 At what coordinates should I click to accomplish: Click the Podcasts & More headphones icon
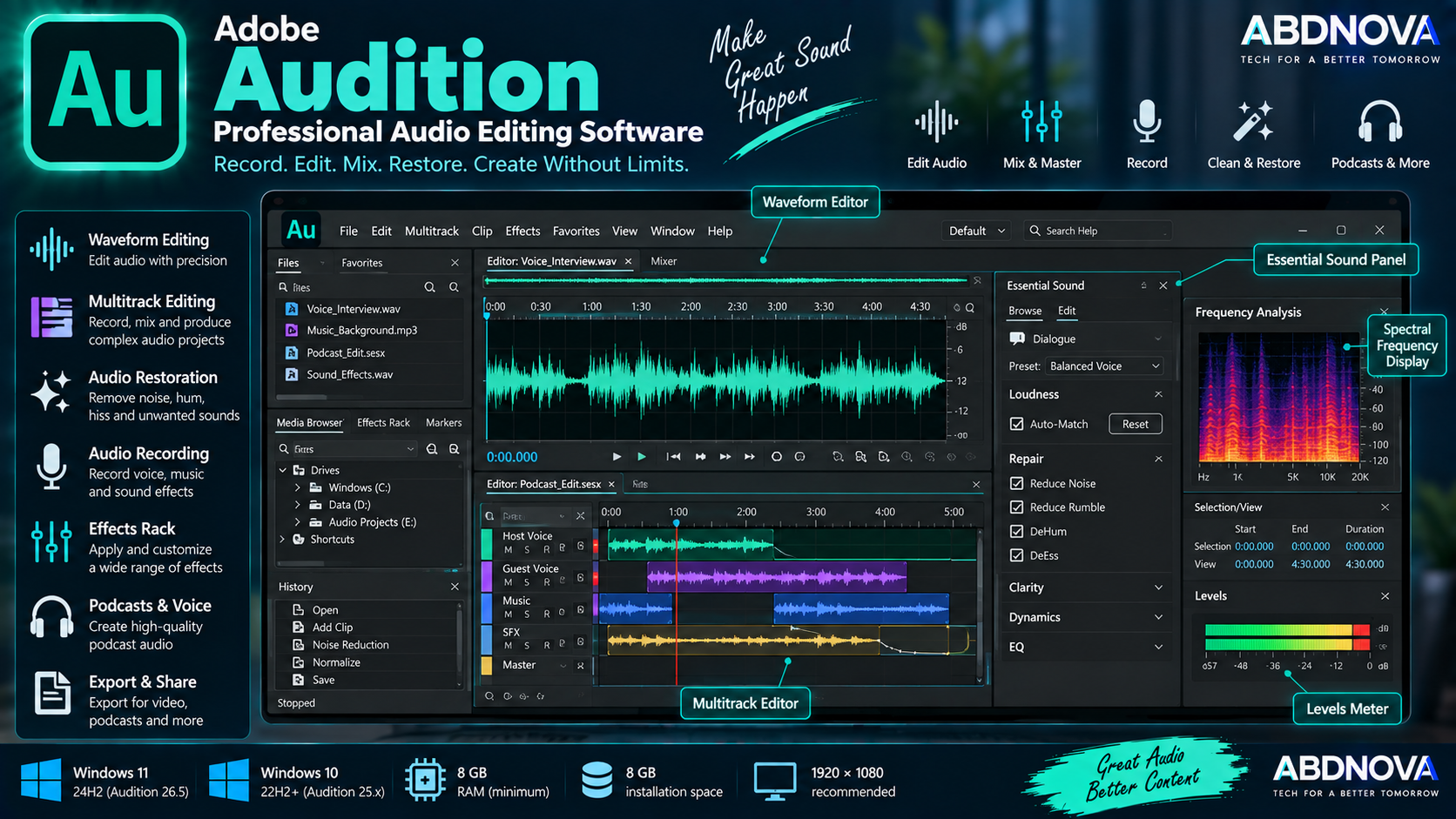pos(1380,122)
